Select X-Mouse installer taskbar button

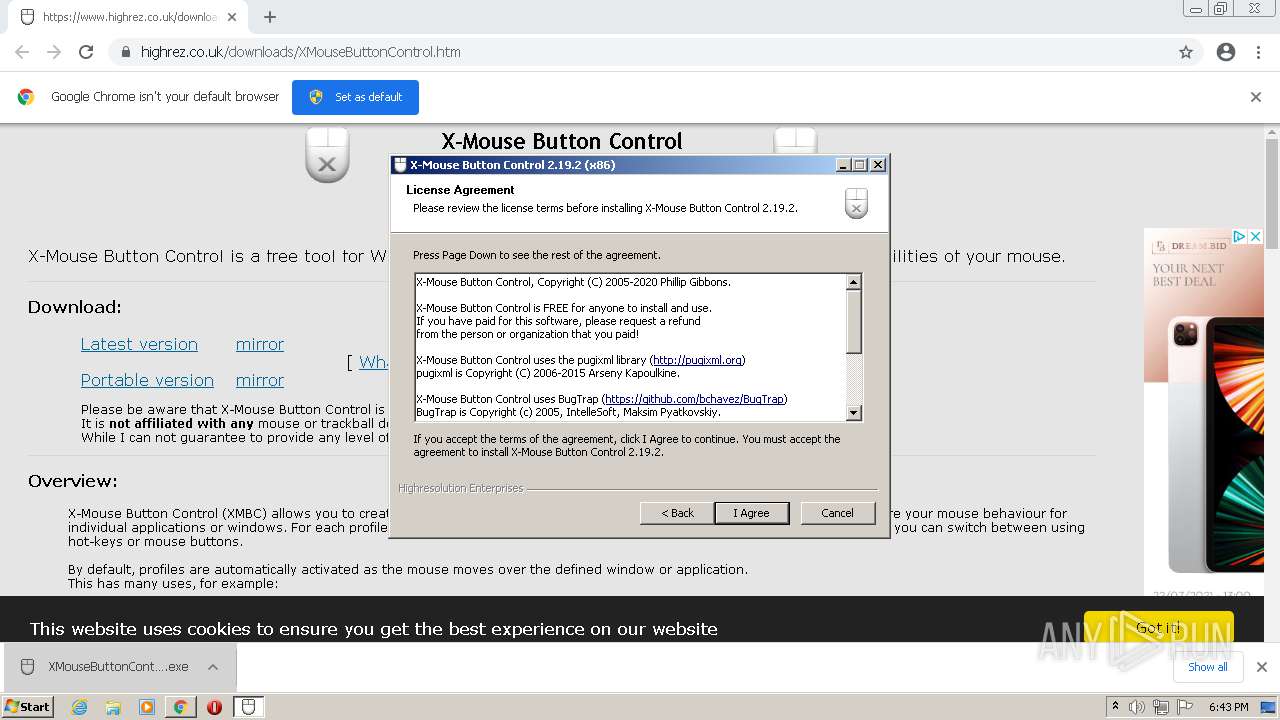[x=248, y=707]
